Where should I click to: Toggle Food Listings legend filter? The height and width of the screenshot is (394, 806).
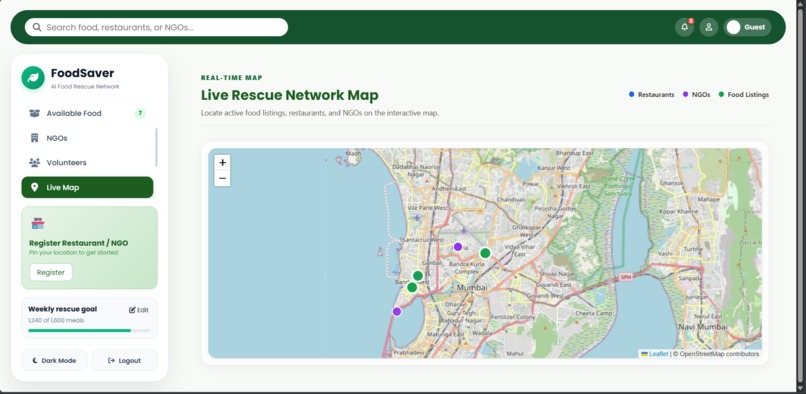pyautogui.click(x=744, y=95)
